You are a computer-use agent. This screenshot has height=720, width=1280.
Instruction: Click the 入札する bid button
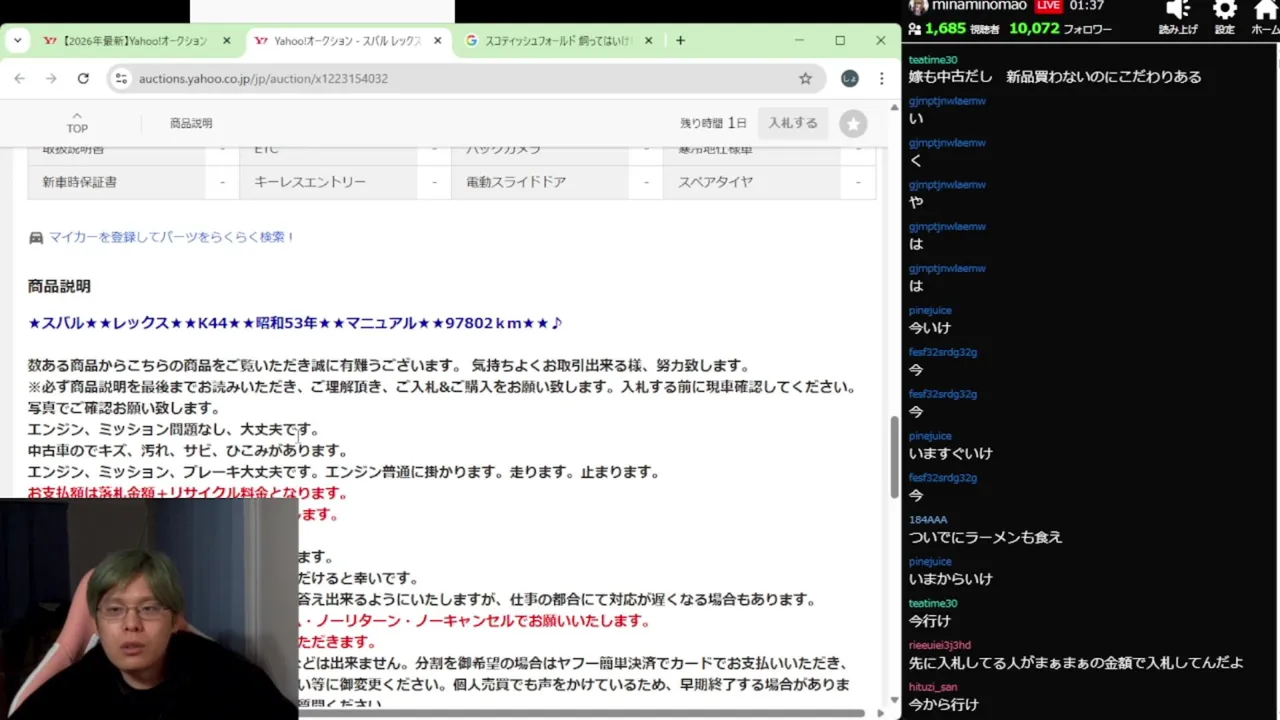pyautogui.click(x=793, y=123)
